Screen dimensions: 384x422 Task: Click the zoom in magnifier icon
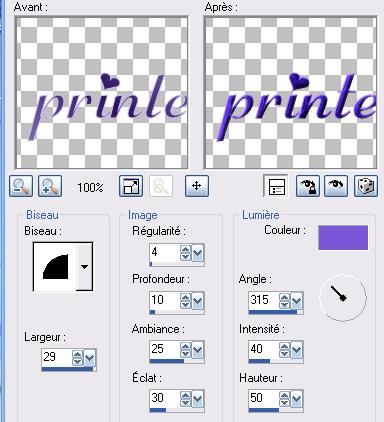pyautogui.click(x=50, y=186)
